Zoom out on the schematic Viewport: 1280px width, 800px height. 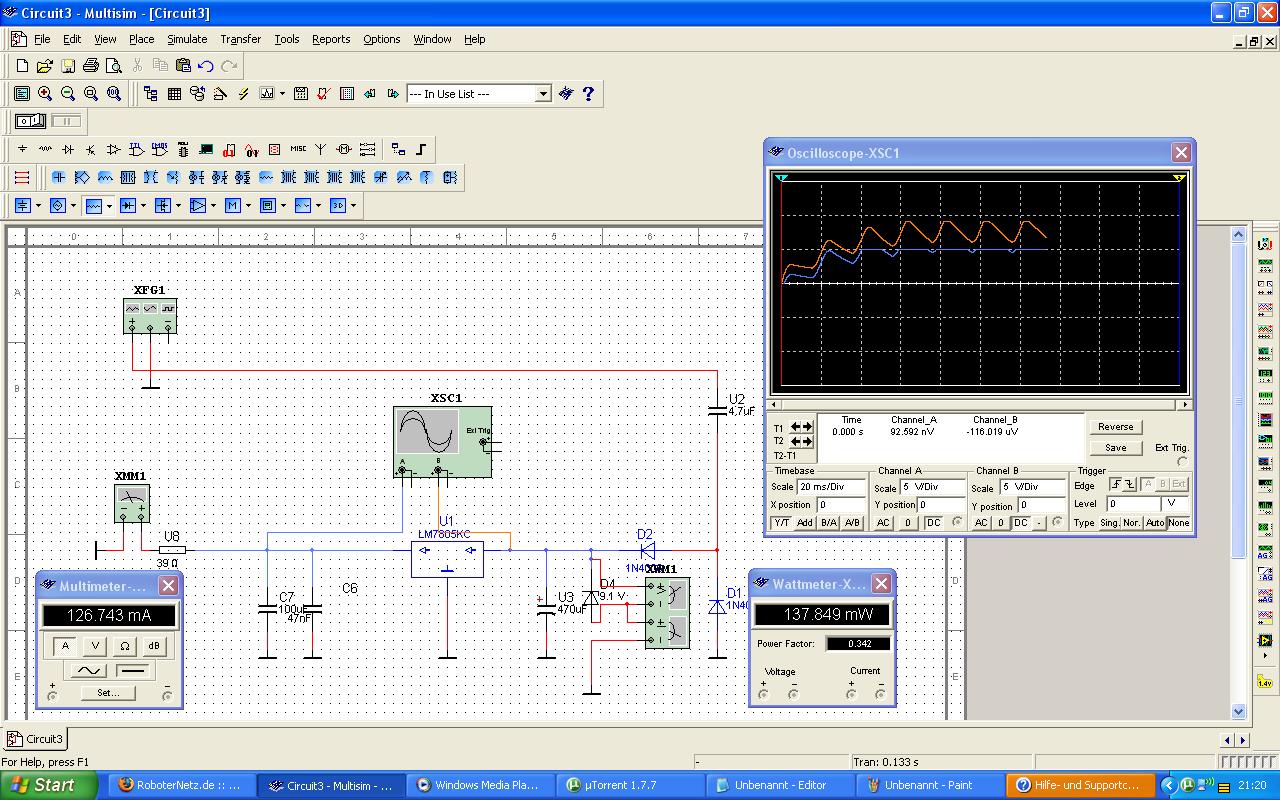(68, 93)
